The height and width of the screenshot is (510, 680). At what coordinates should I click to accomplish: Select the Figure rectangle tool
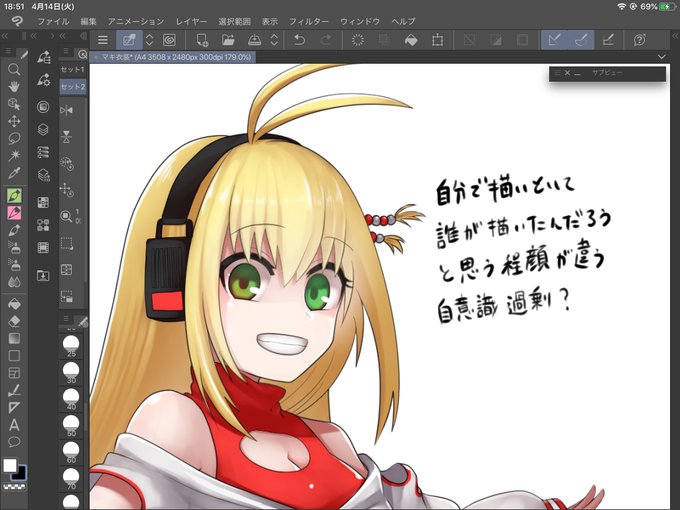tap(14, 356)
